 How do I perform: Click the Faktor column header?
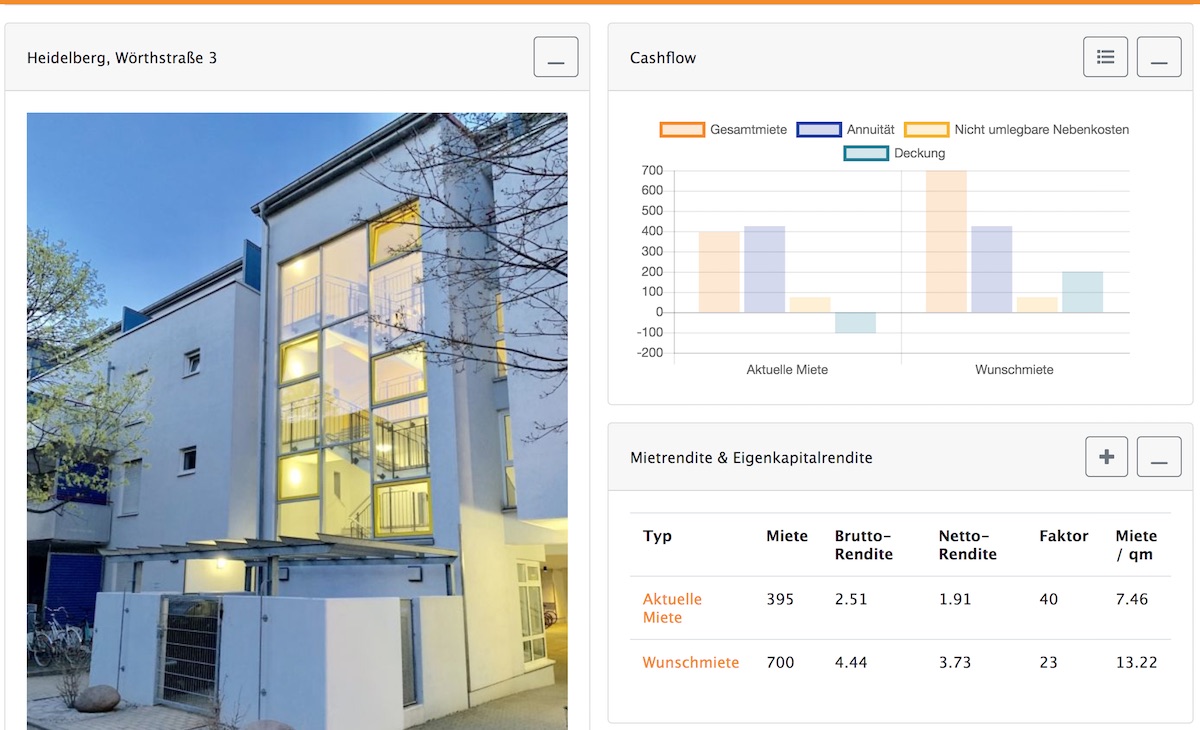(x=1064, y=536)
